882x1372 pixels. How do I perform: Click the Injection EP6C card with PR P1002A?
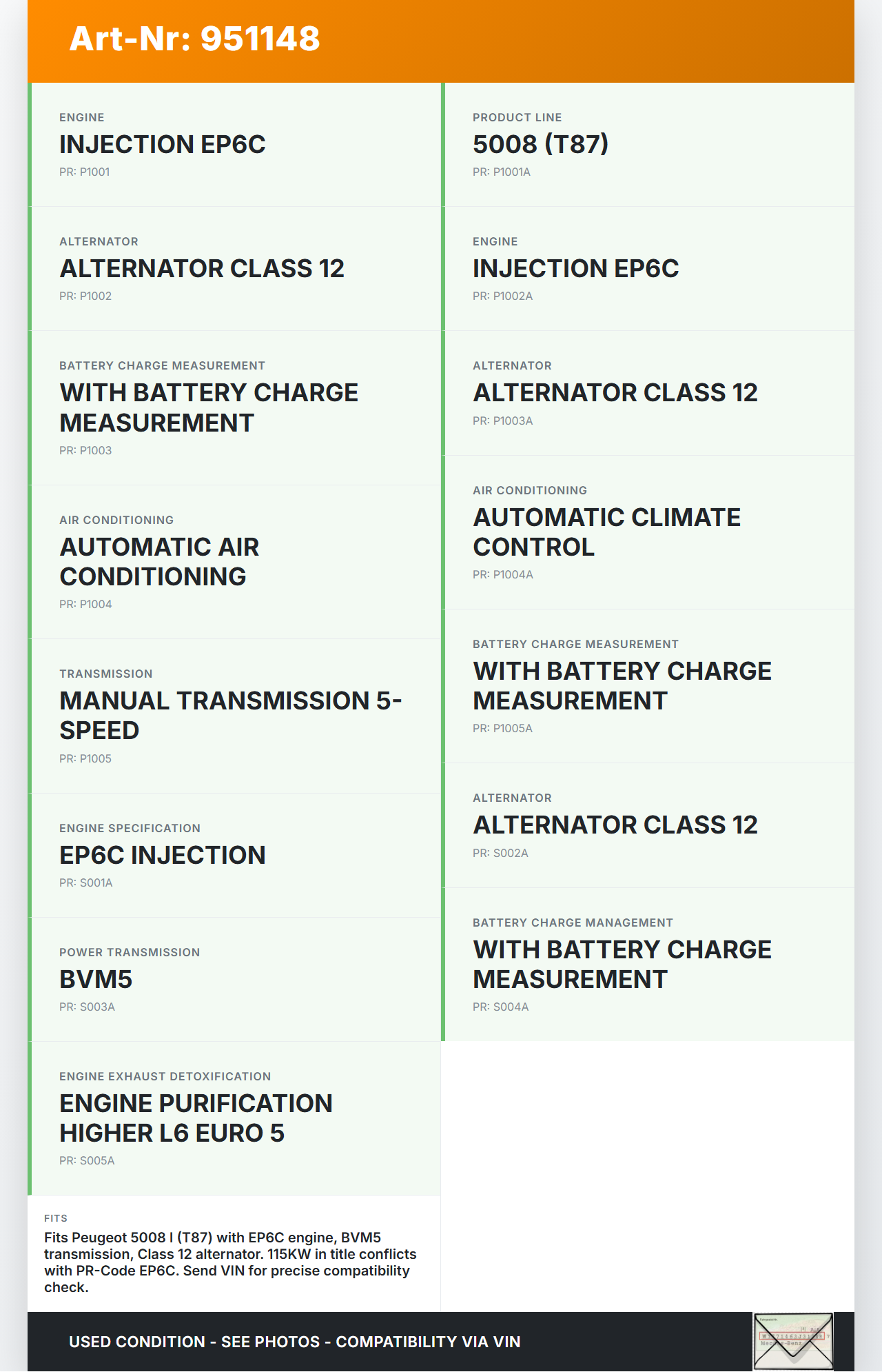[648, 268]
